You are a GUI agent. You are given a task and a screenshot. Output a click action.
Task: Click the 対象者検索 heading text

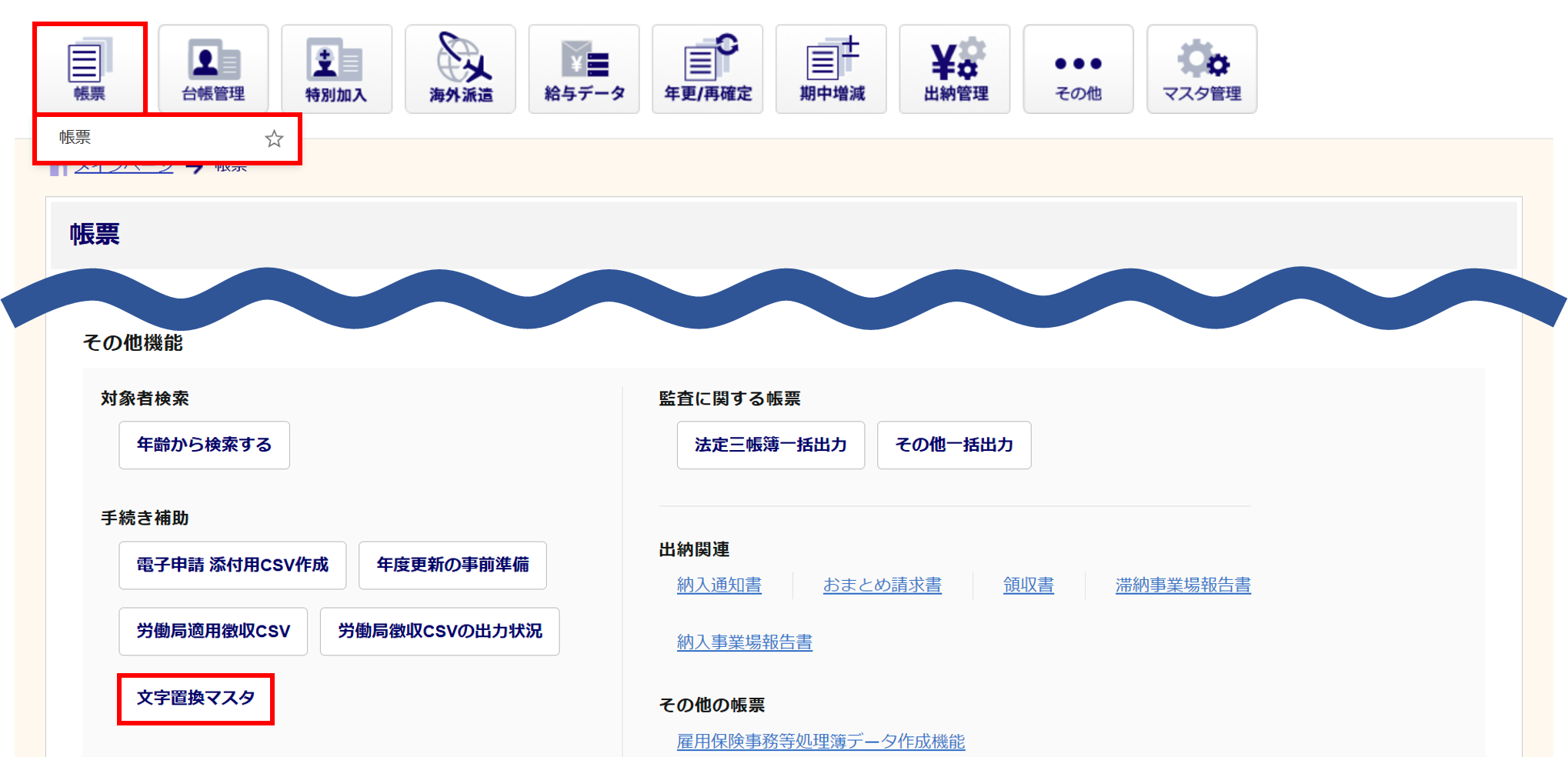[x=145, y=399]
